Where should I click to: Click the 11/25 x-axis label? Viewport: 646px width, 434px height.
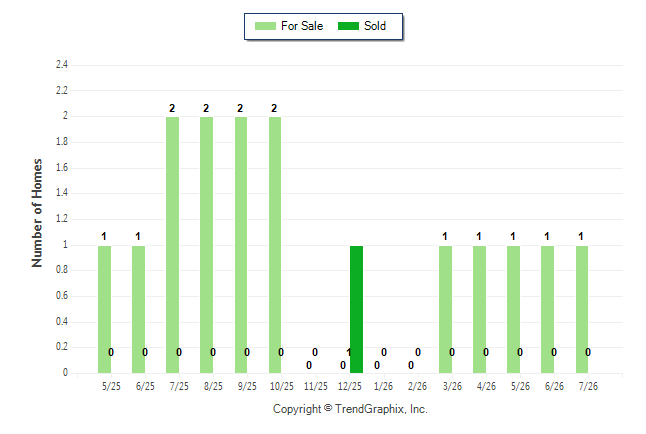316,386
